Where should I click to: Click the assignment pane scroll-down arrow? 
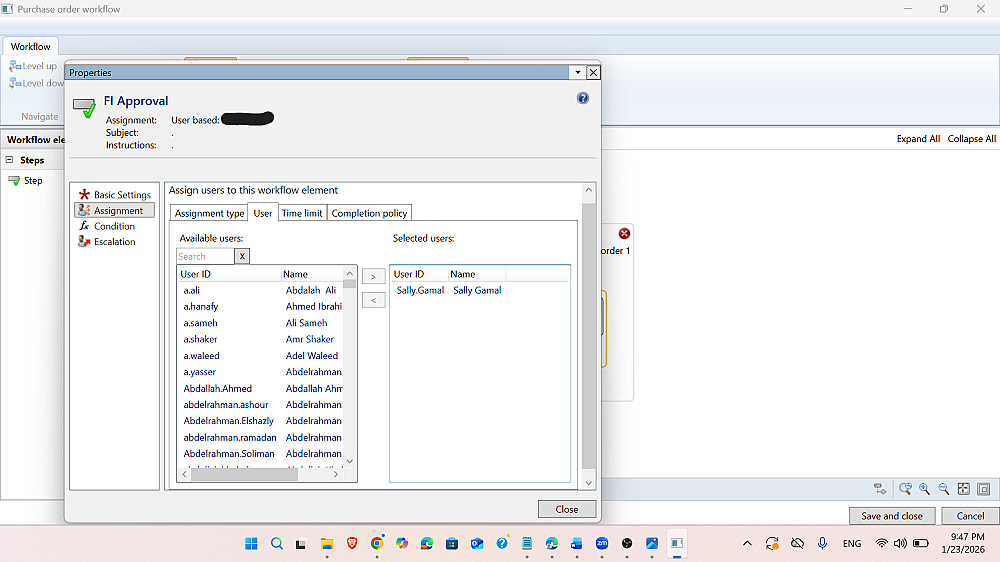(589, 483)
